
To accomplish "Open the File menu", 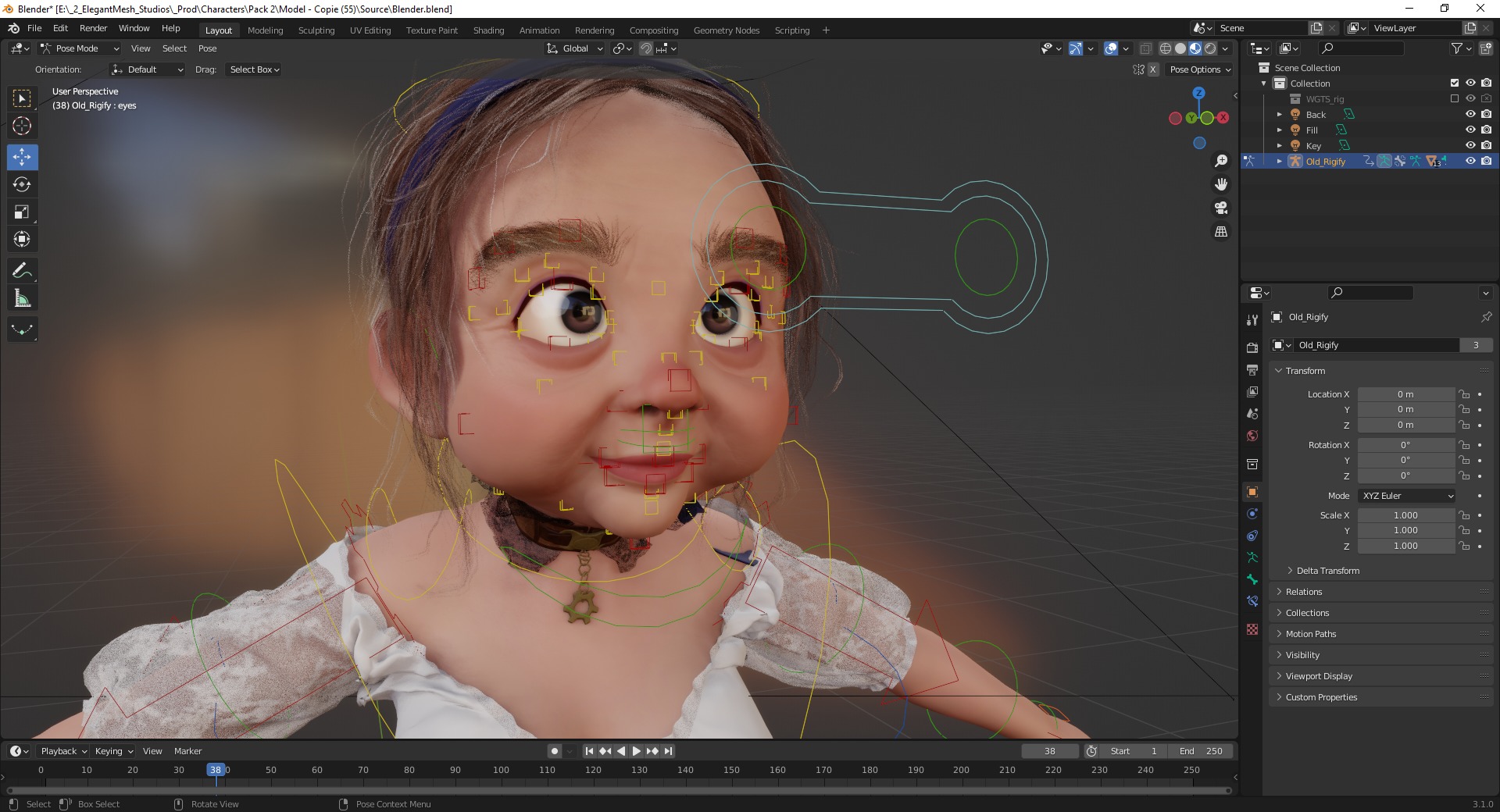I will [34, 28].
